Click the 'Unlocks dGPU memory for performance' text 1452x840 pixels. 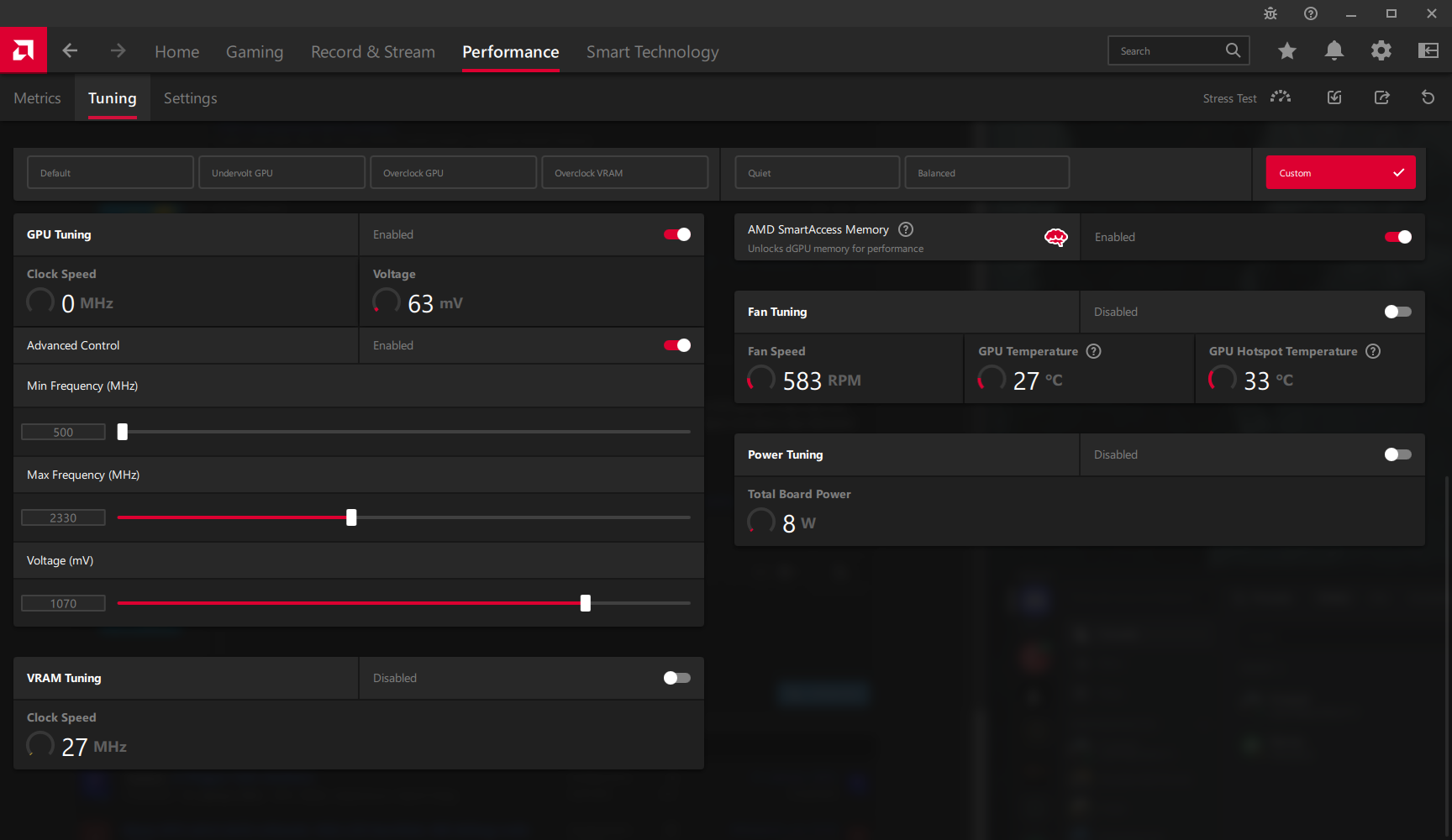[835, 249]
